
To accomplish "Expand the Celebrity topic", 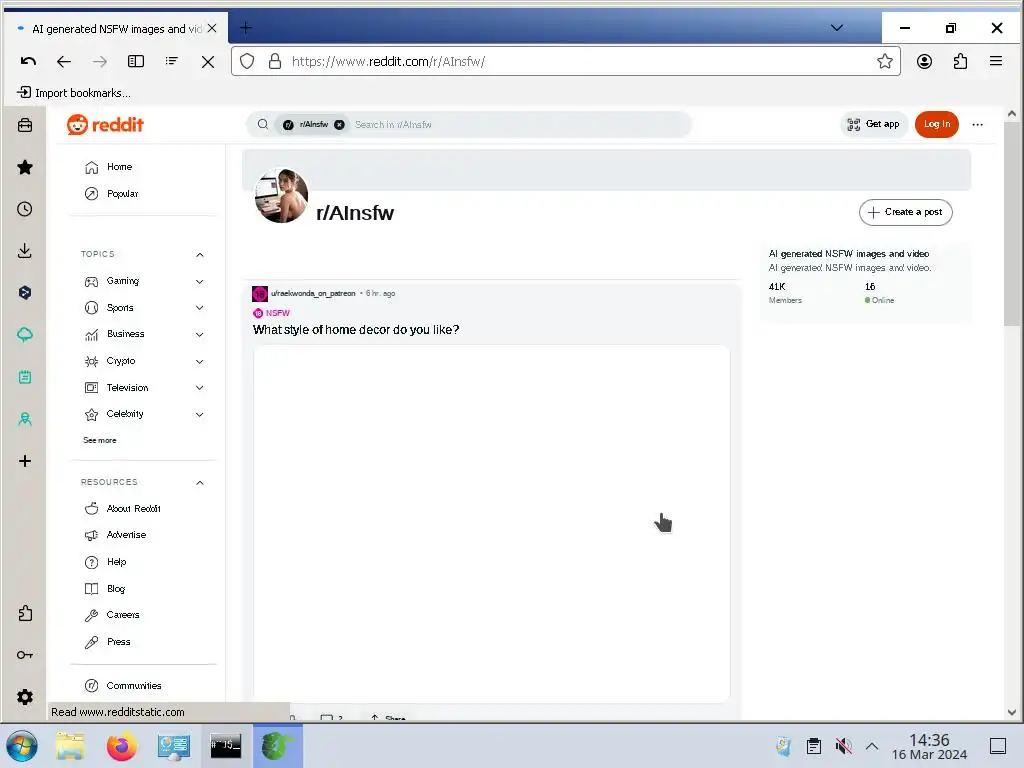I will tap(200, 414).
